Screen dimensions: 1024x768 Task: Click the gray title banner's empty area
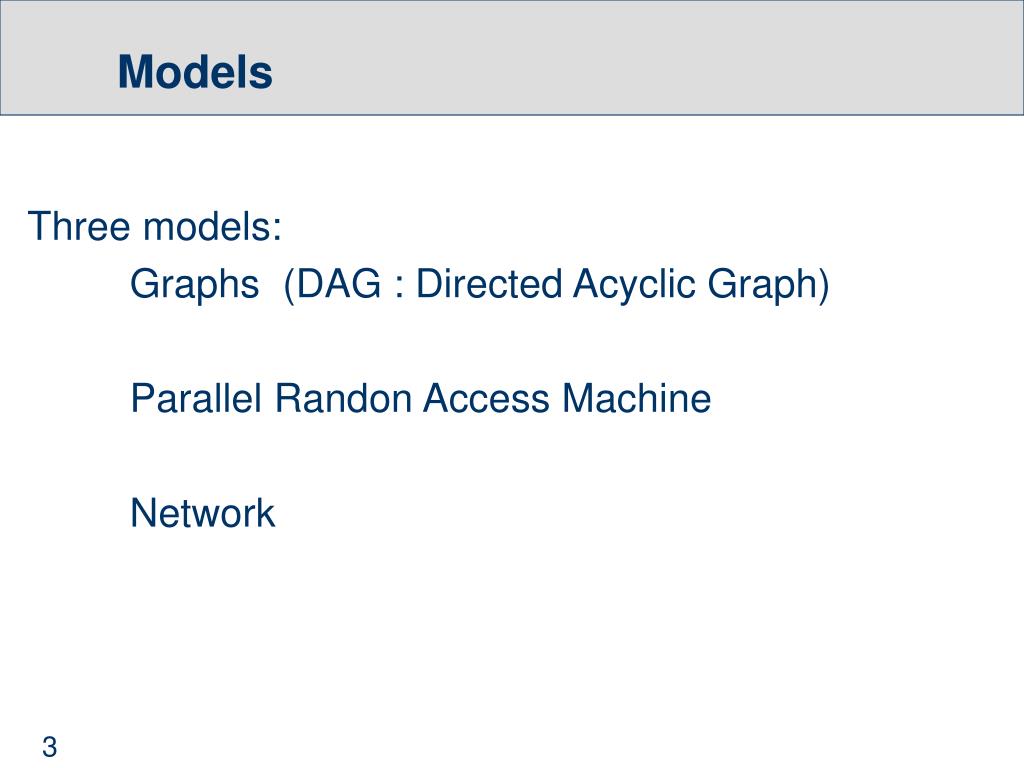(647, 57)
